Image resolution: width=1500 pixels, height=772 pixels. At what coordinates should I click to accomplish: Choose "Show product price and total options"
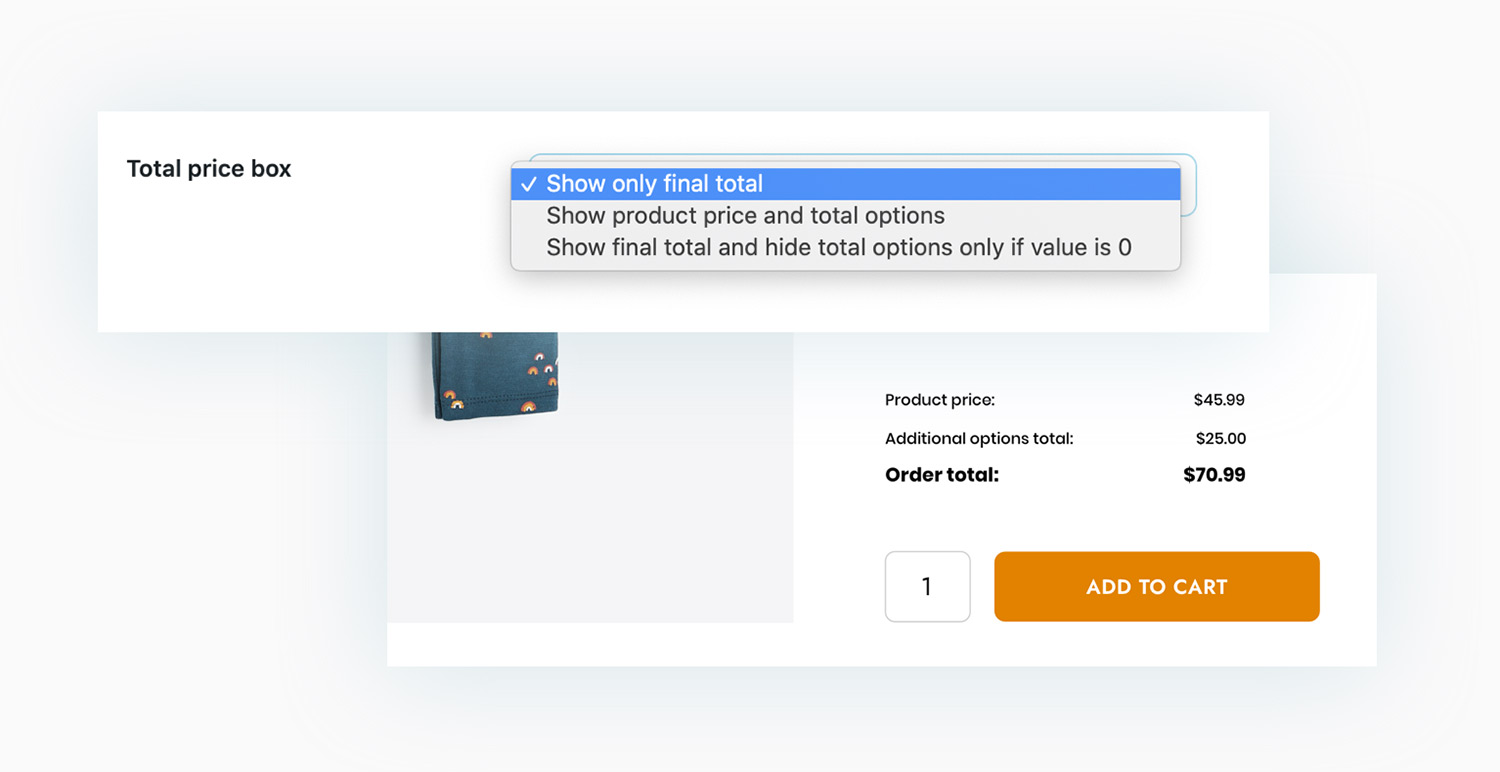coord(745,216)
